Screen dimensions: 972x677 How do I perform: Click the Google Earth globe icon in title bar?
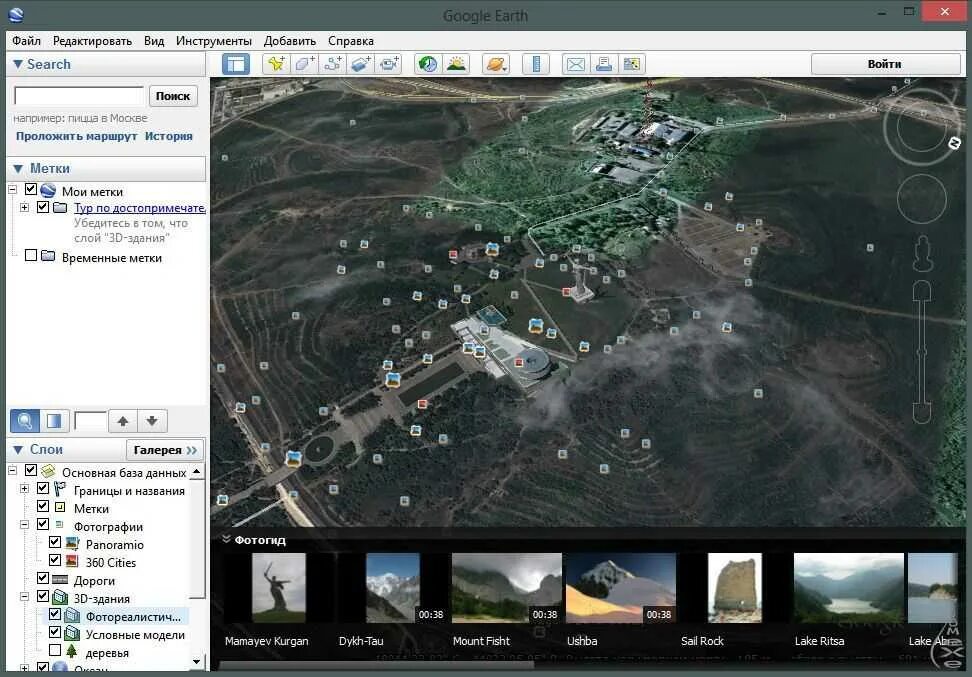(16, 14)
